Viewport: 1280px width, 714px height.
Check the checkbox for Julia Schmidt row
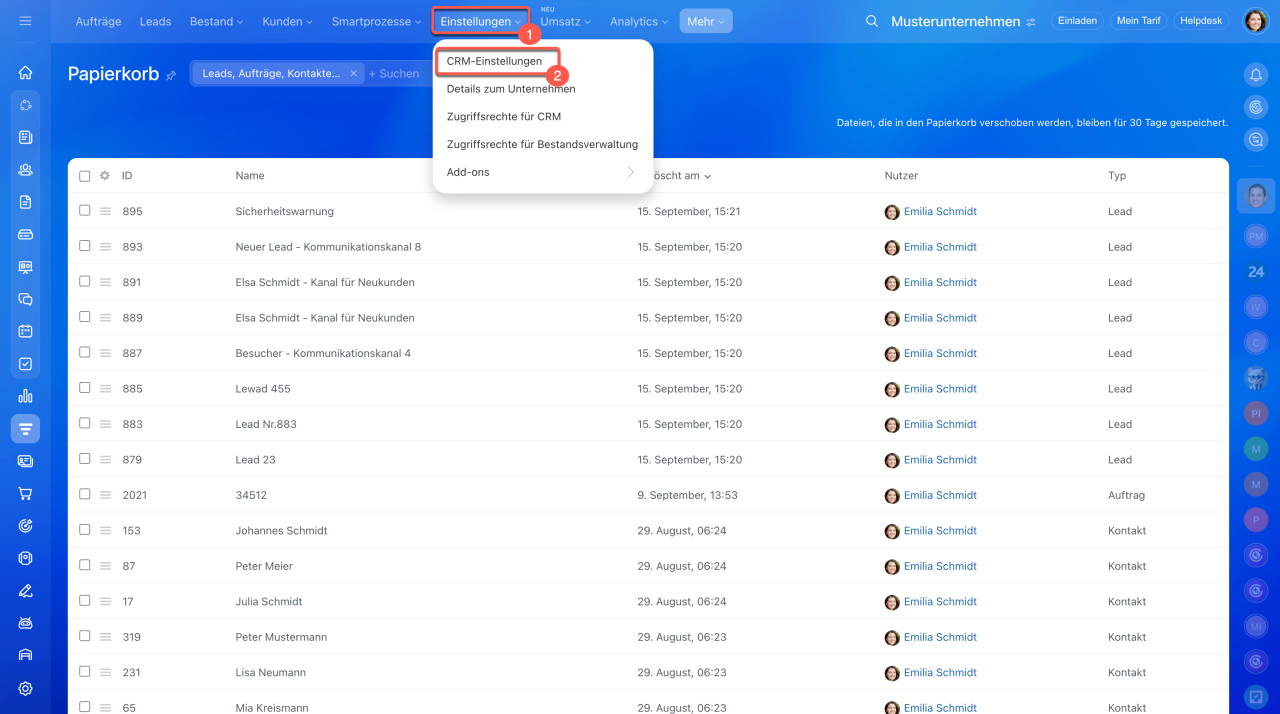[84, 601]
